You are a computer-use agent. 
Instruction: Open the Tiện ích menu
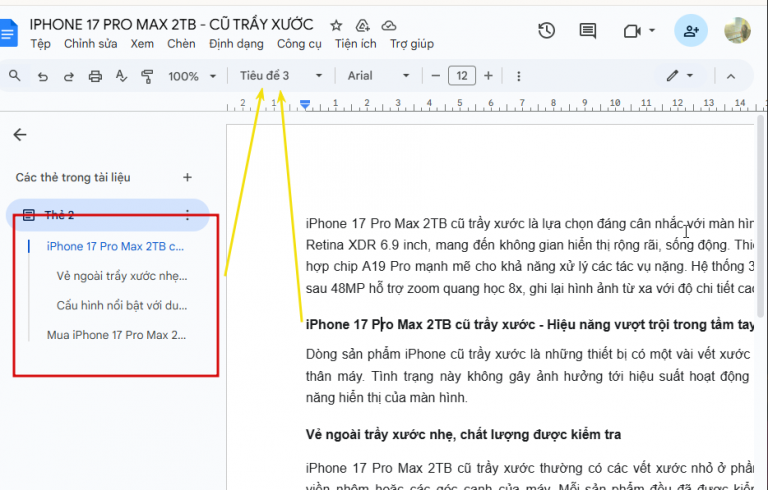(x=356, y=44)
